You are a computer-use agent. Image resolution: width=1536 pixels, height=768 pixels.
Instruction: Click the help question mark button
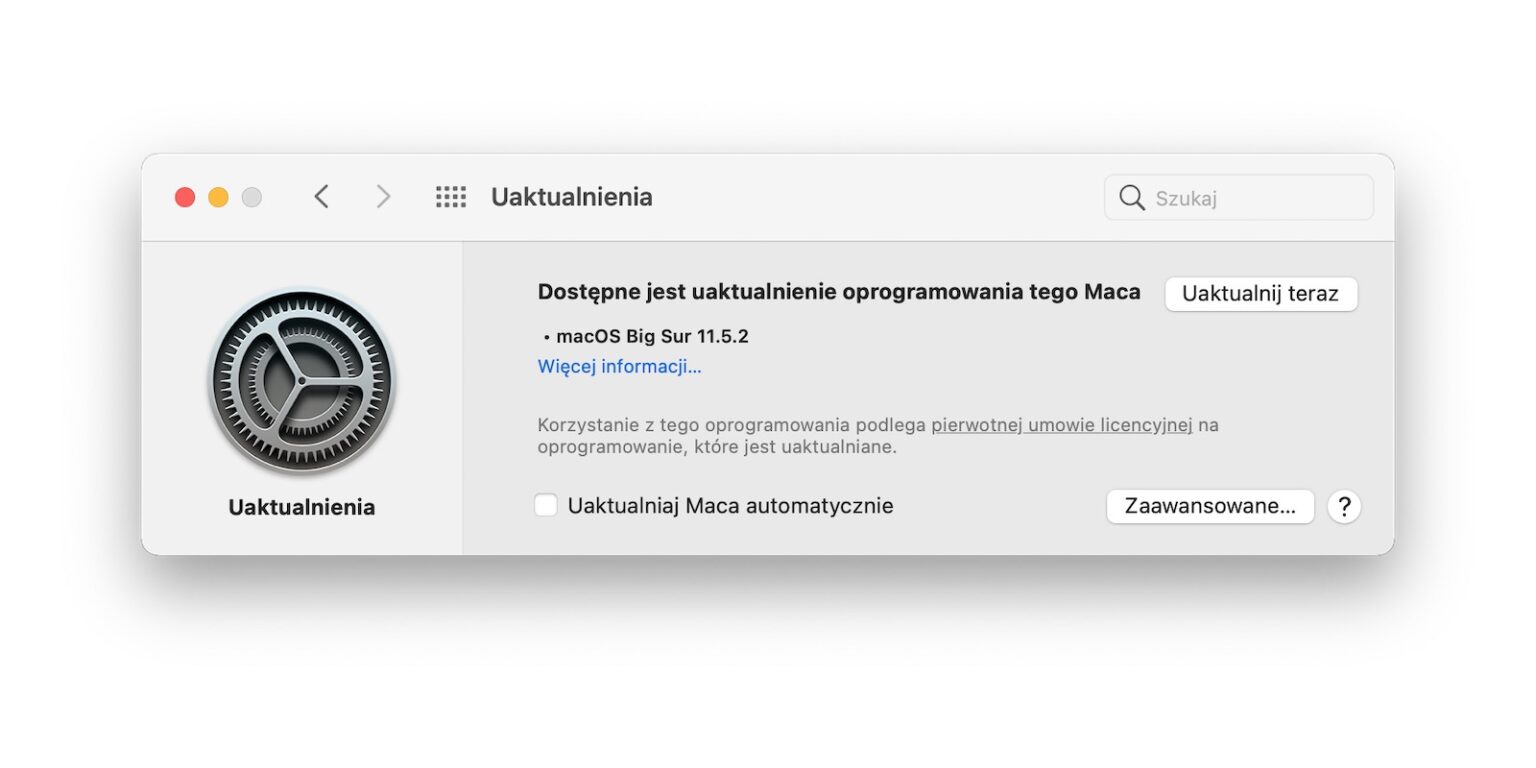coord(1344,507)
